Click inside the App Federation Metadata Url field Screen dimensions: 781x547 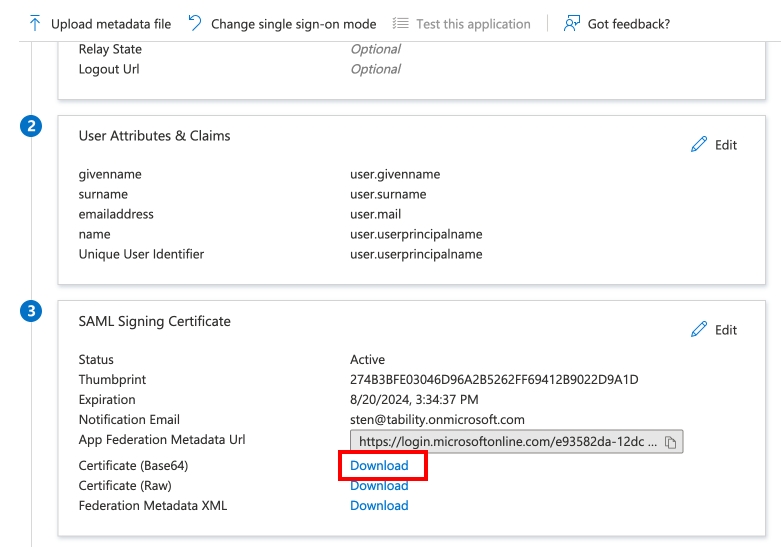(x=505, y=441)
